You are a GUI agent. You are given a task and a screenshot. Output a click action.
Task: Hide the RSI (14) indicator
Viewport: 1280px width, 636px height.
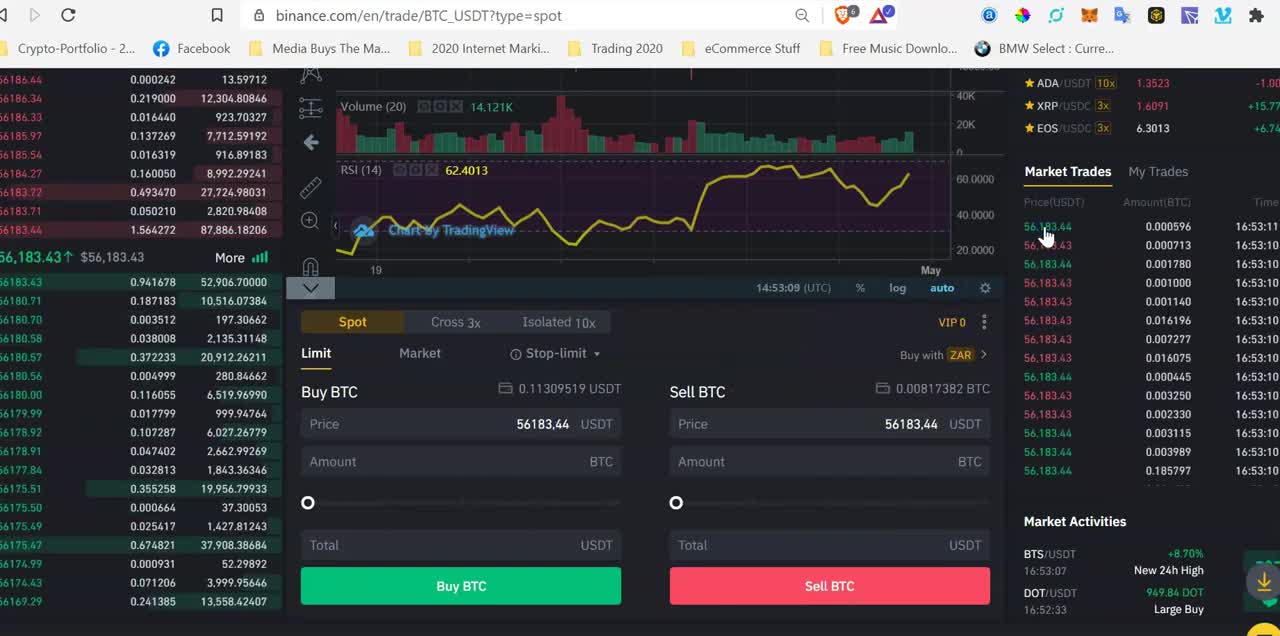pyautogui.click(x=398, y=170)
